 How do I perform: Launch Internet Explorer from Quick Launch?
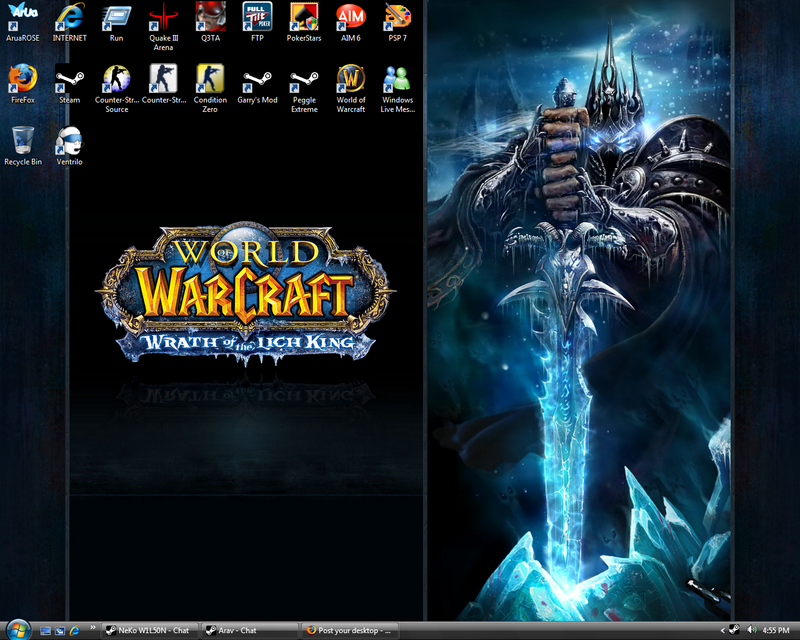[74, 631]
